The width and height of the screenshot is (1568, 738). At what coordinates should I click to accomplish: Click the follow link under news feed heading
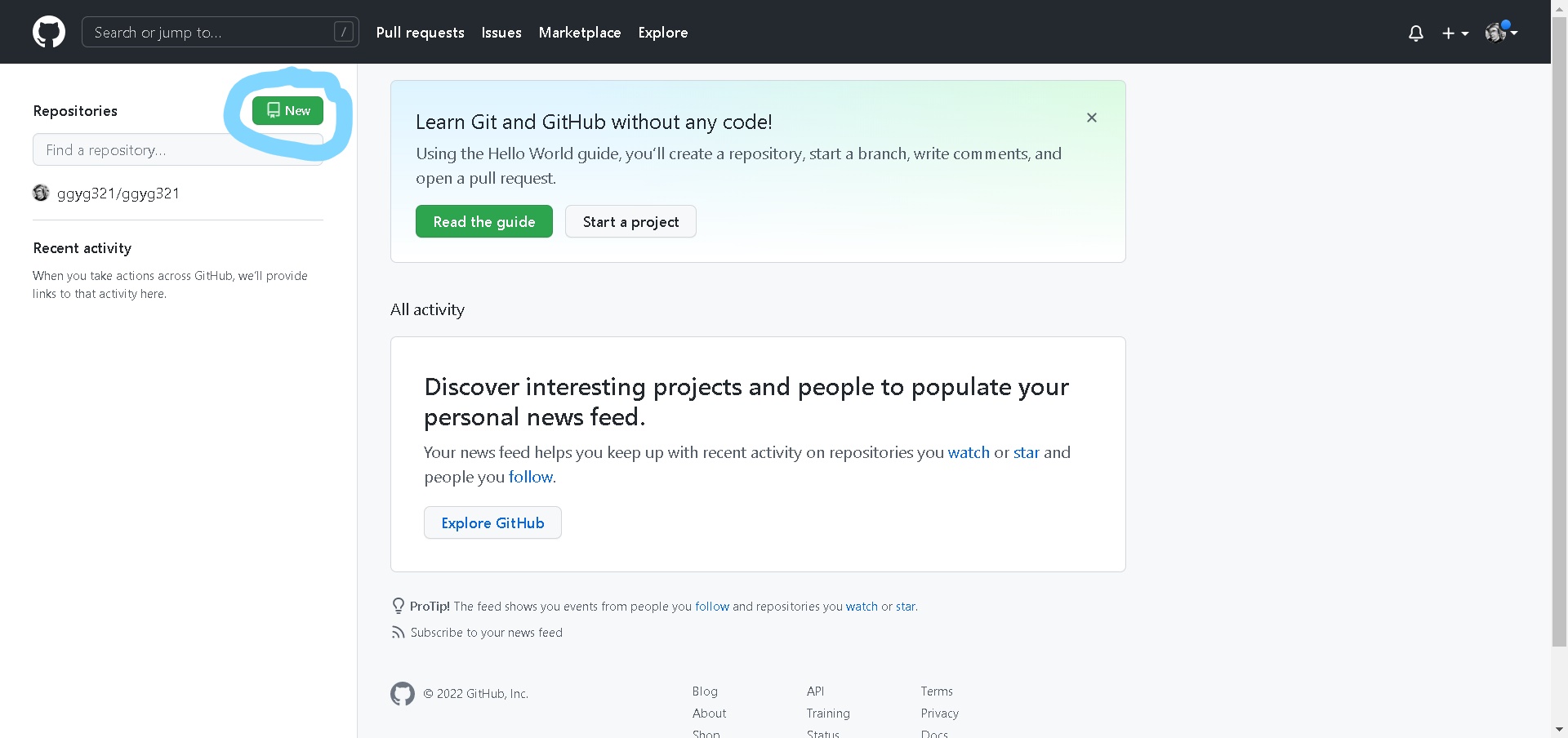531,477
